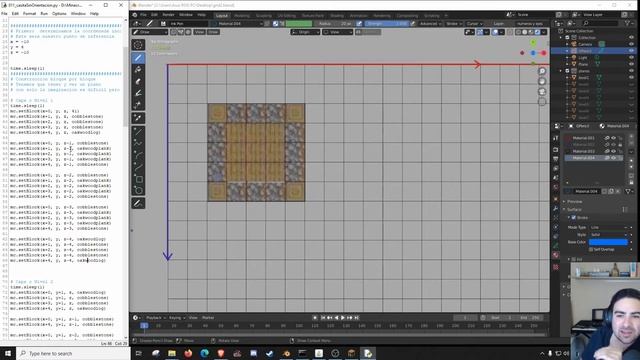
Task: Click the Windows search box on taskbar
Action: [73, 353]
